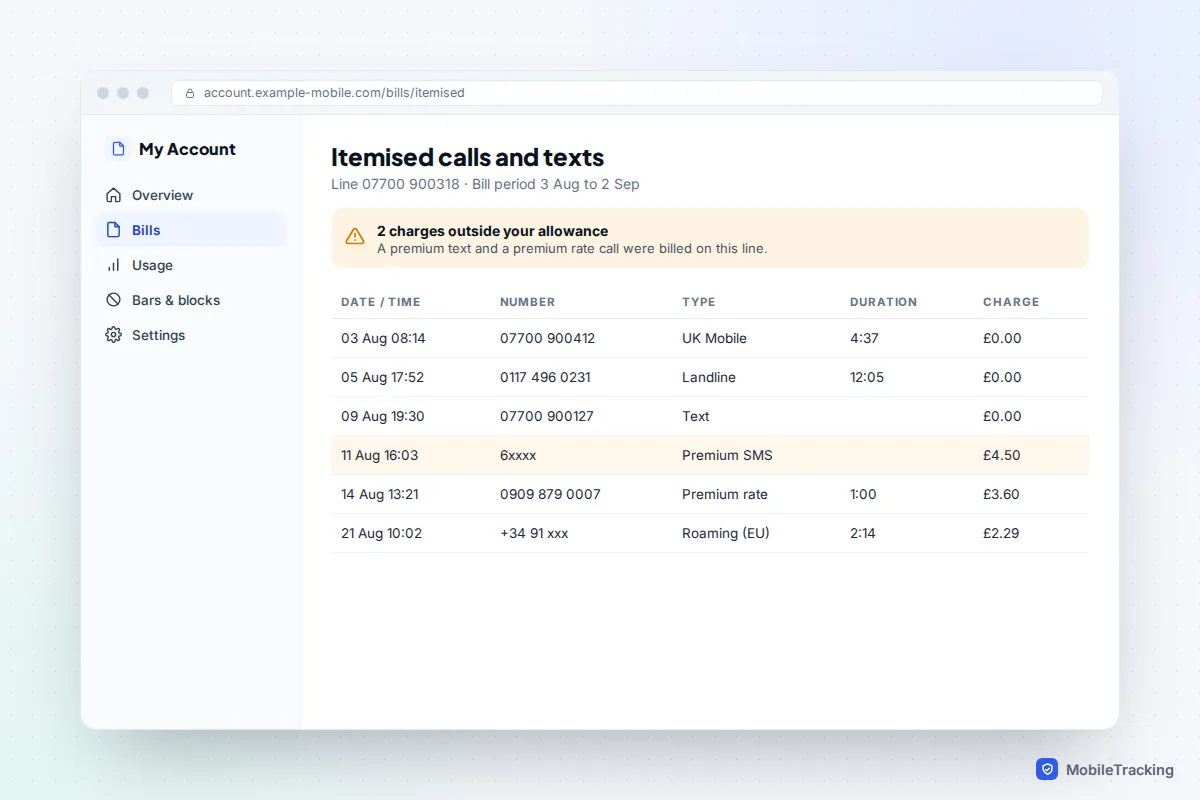Click the My Account document icon
The image size is (1200, 800).
coord(118,149)
